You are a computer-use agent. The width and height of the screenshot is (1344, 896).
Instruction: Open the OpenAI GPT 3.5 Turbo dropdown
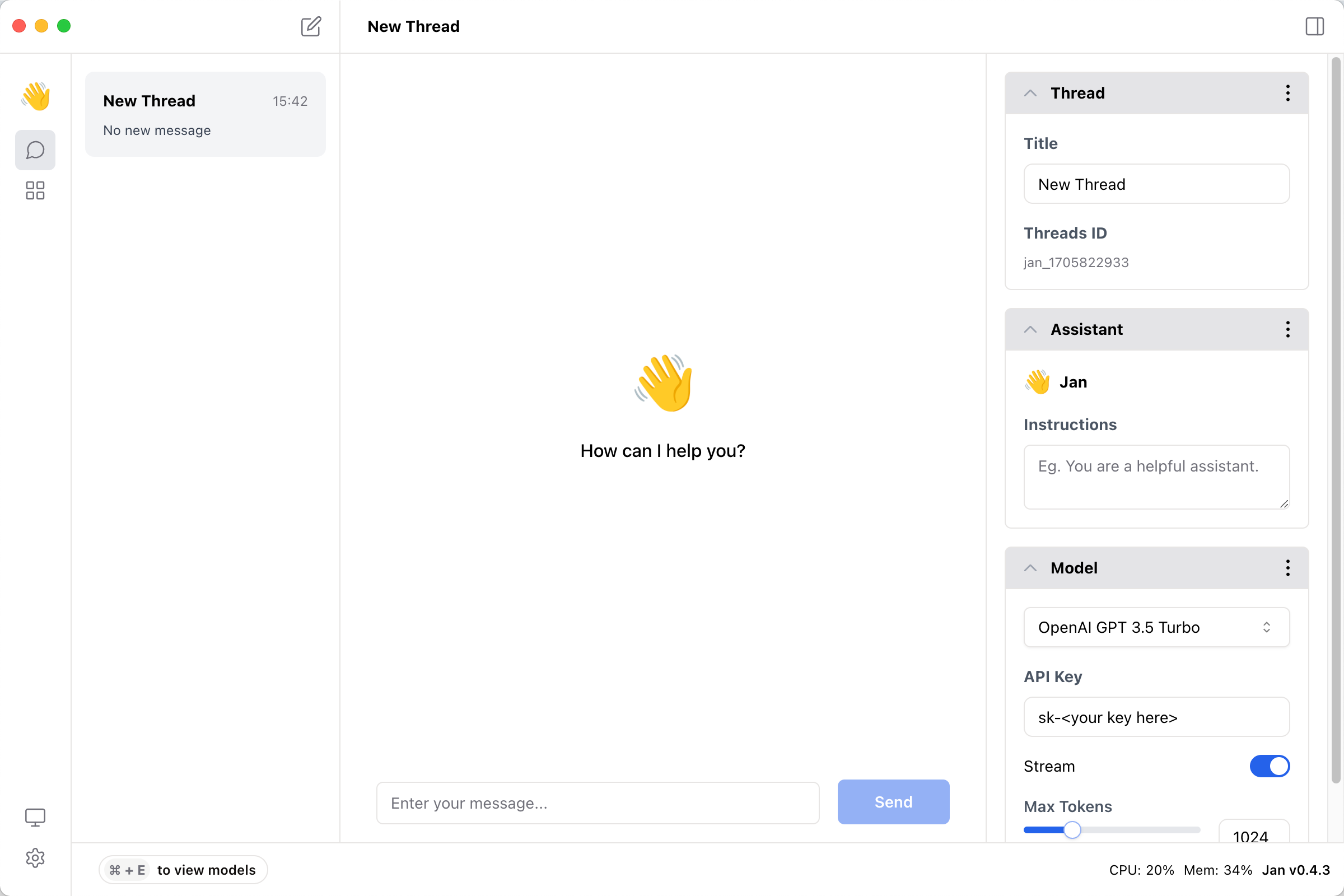click(x=1156, y=627)
